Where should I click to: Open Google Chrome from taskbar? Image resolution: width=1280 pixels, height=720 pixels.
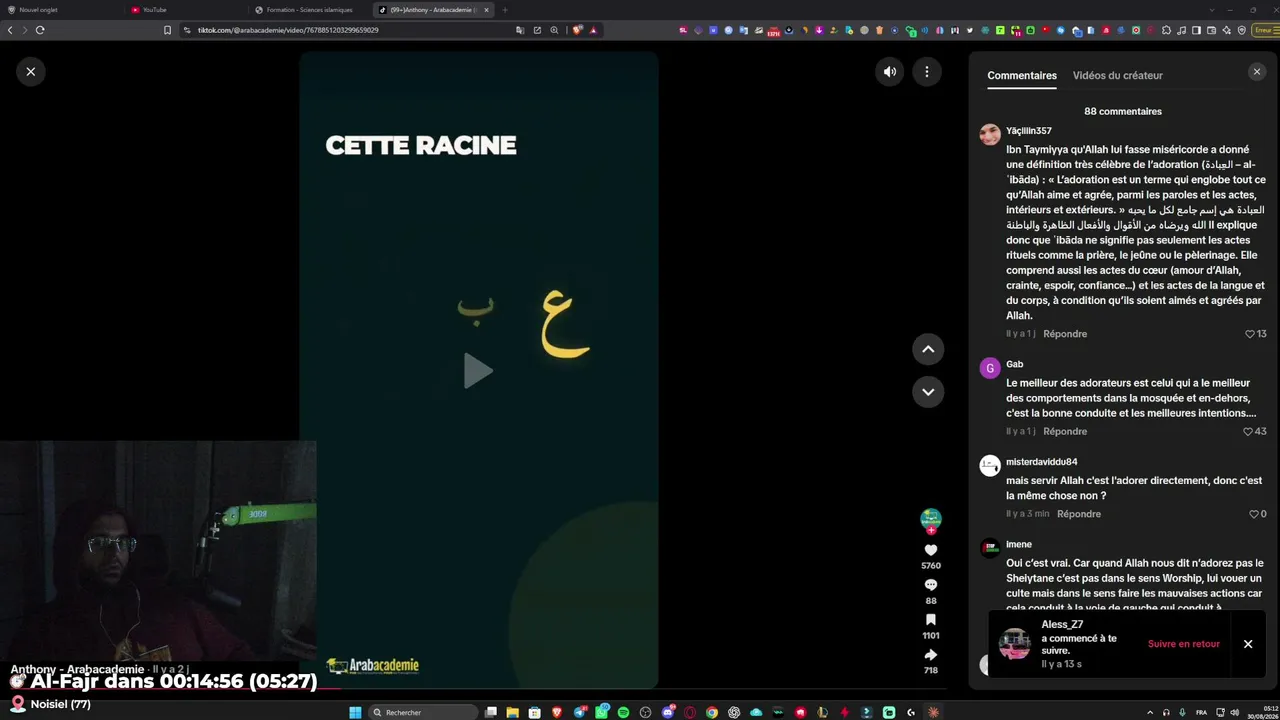click(711, 712)
